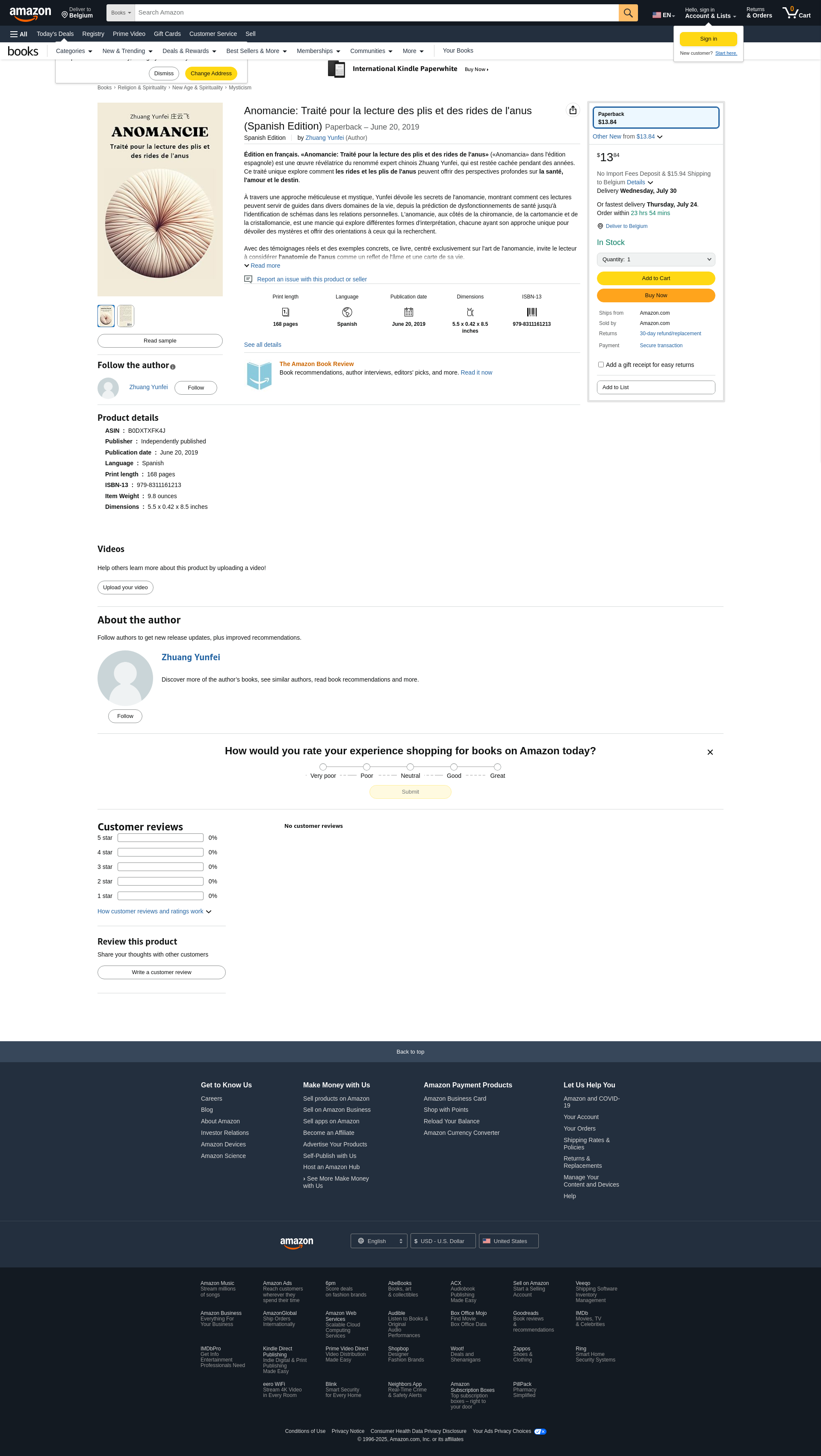Click the large author avatar in About the author
This screenshot has width=821, height=1456.
coord(125,678)
